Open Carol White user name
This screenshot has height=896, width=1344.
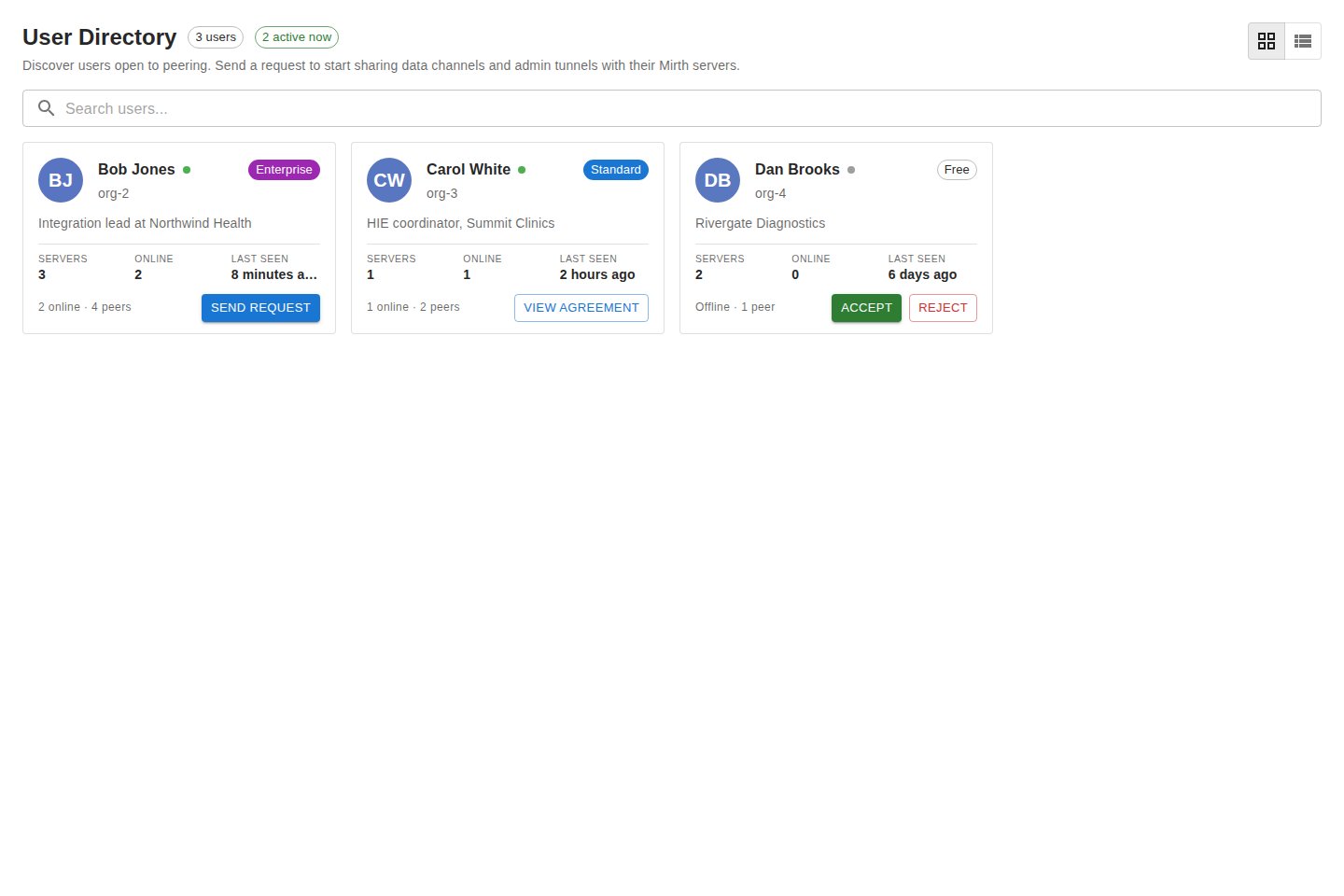469,170
